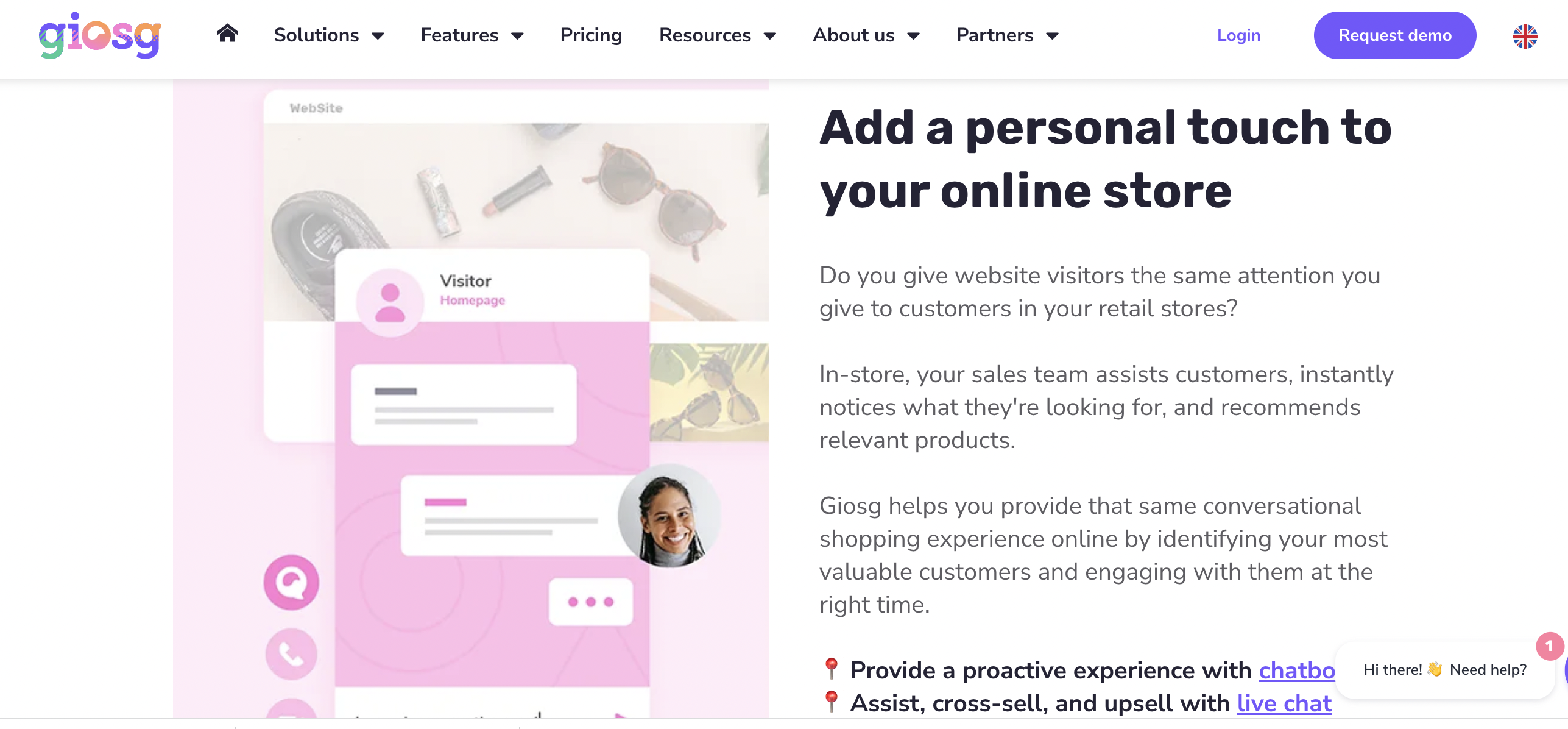1568x729 pixels.
Task: Click the red pin icon next to chatbo link
Action: pos(830,670)
